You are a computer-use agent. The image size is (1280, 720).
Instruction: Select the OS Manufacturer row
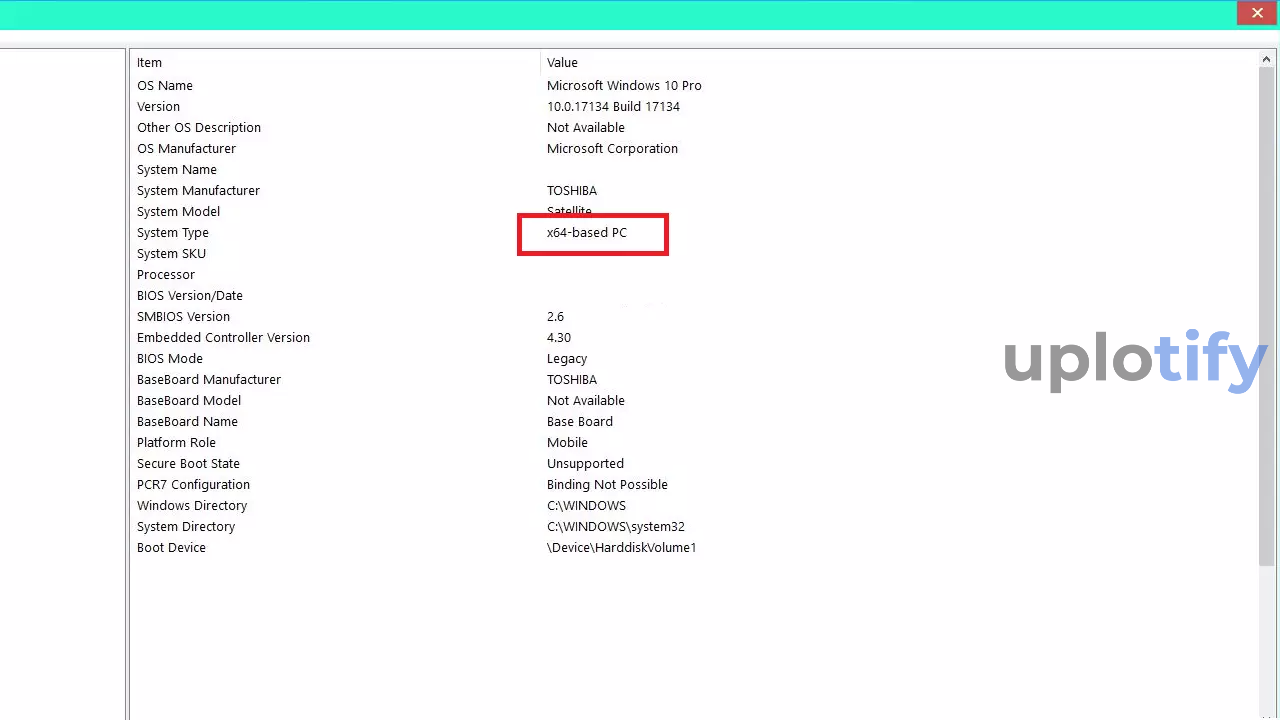pyautogui.click(x=694, y=148)
